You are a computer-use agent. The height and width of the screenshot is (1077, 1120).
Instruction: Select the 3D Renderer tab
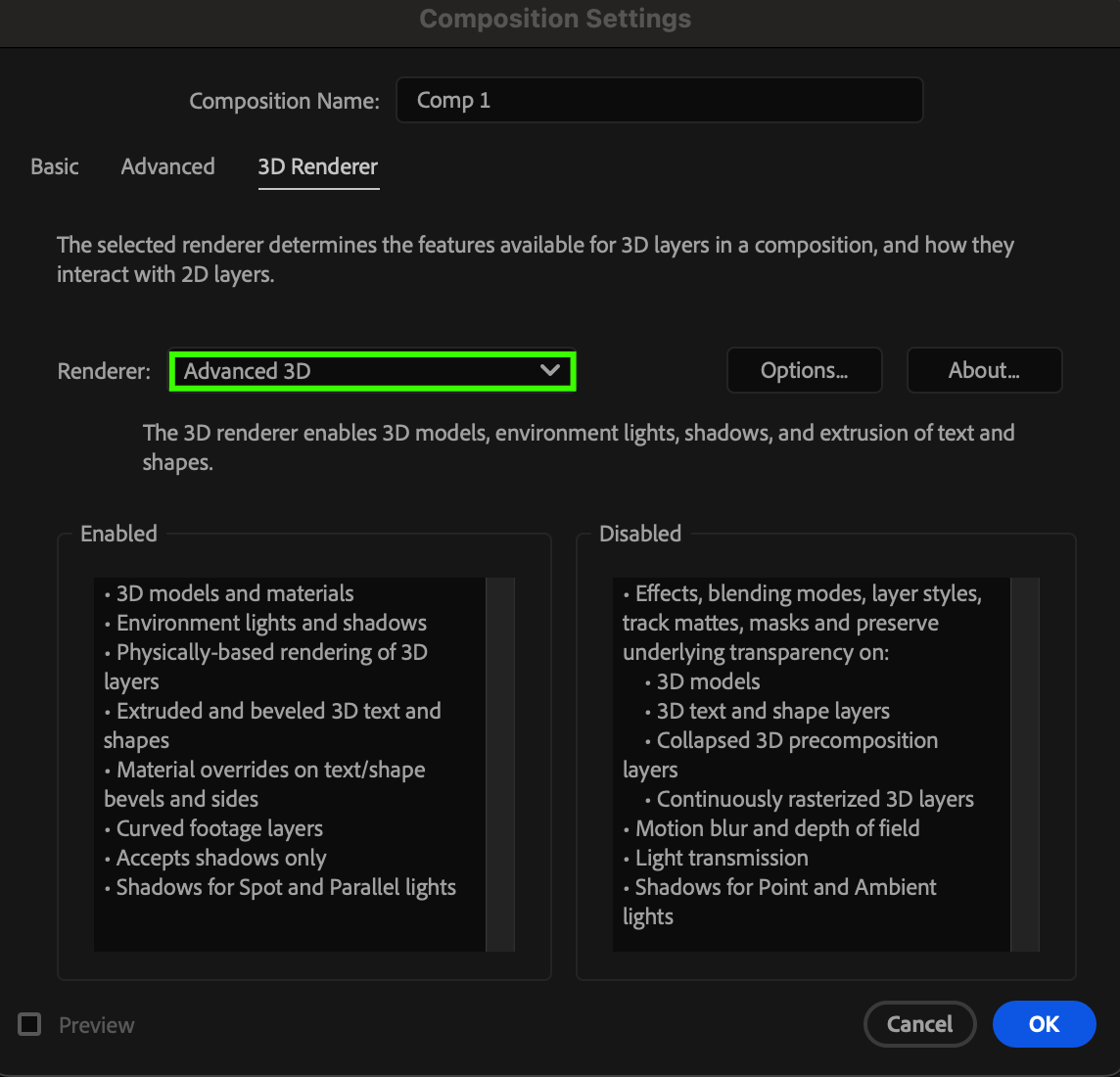[317, 166]
